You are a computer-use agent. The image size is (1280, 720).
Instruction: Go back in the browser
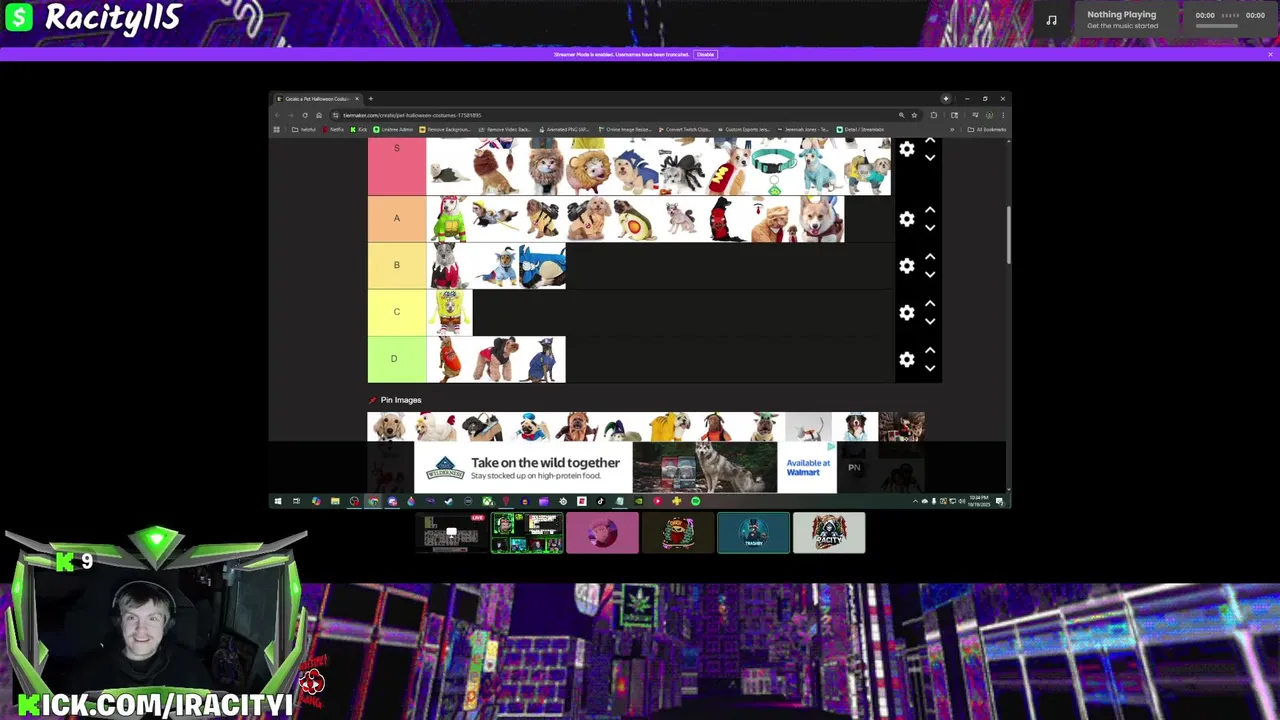coord(277,115)
